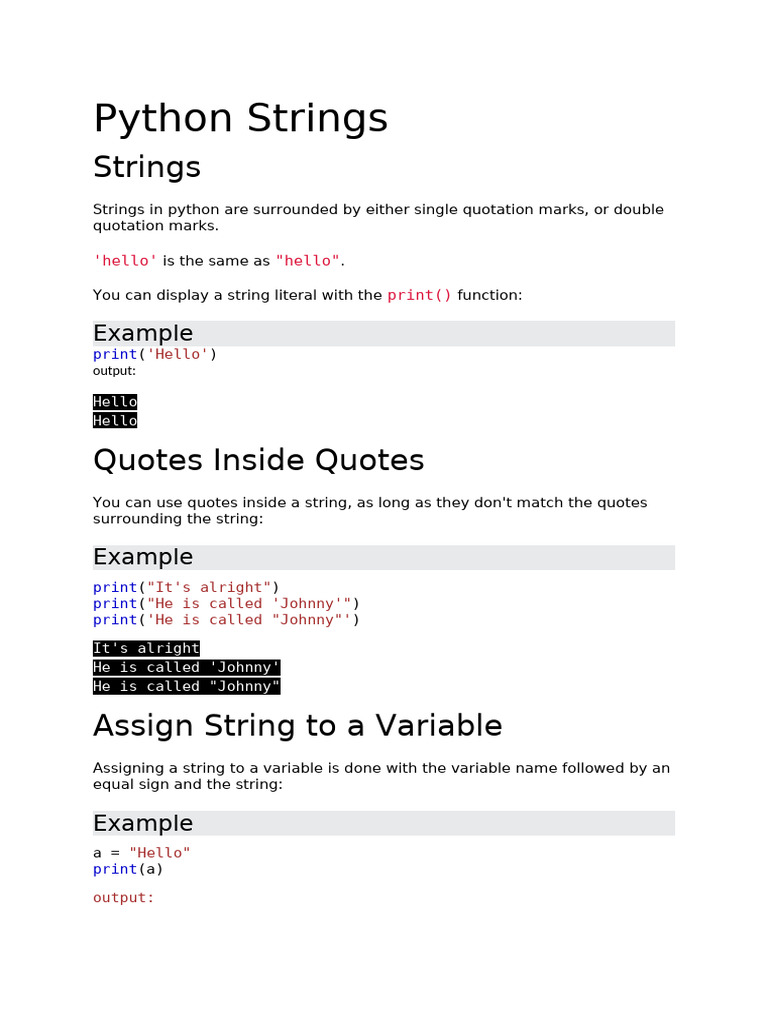Select the print('Hello') code line
The image size is (768, 1024).
click(155, 354)
